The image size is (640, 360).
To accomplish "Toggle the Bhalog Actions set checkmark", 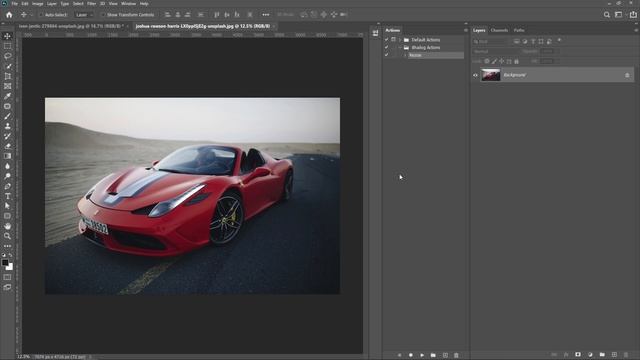I will pos(387,47).
